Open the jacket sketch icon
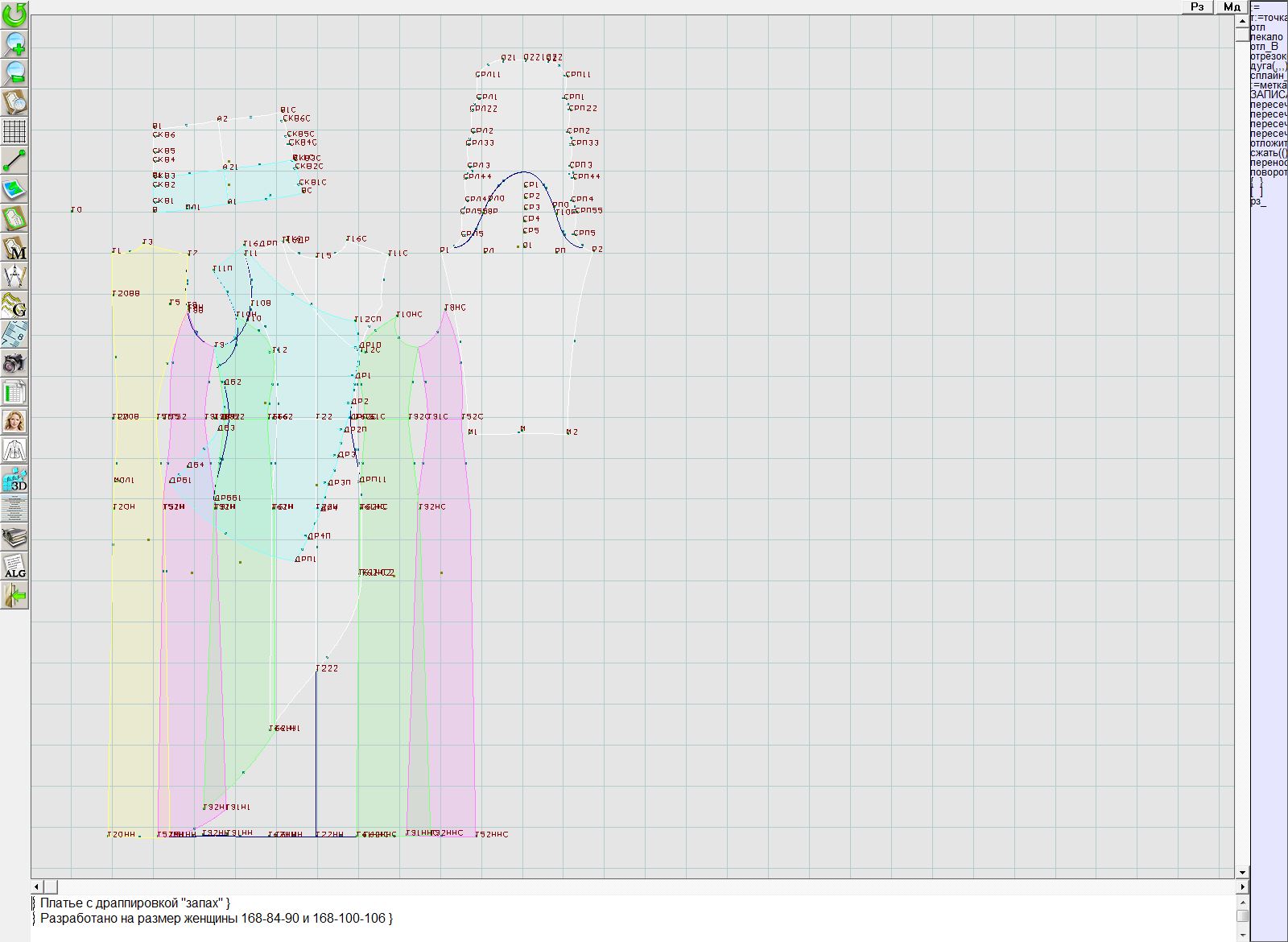 [x=14, y=451]
